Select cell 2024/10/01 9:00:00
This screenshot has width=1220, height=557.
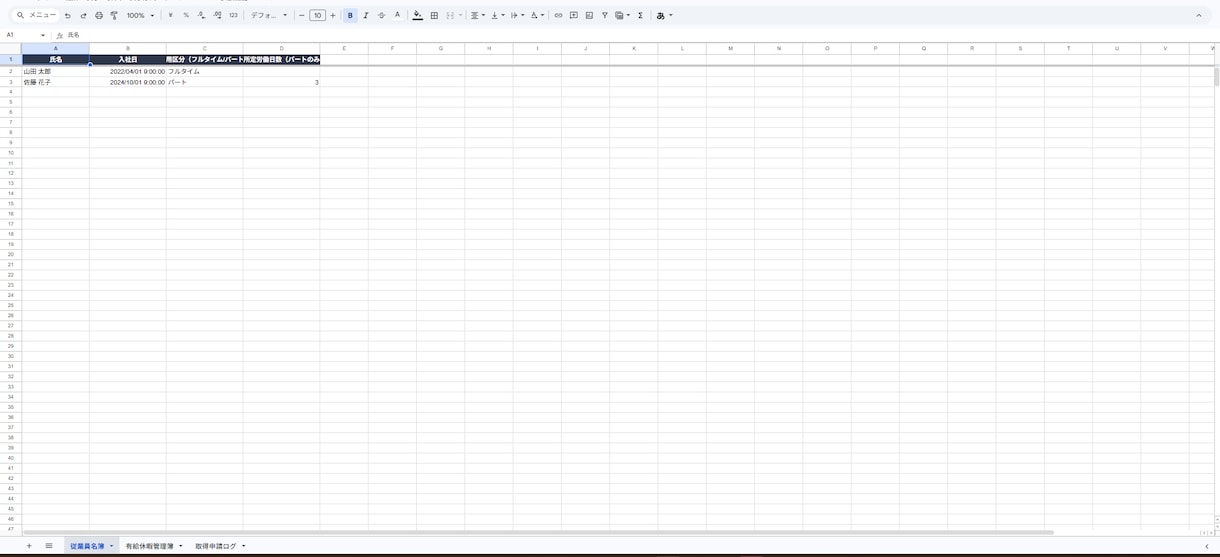pos(128,82)
